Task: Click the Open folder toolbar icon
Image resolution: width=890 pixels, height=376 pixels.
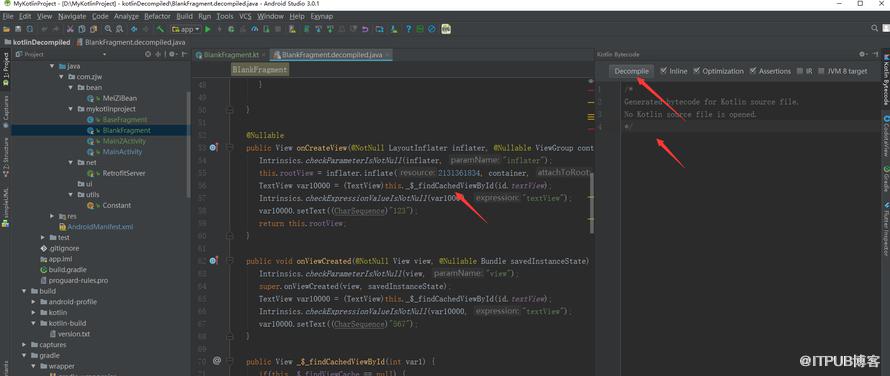Action: 6,29
